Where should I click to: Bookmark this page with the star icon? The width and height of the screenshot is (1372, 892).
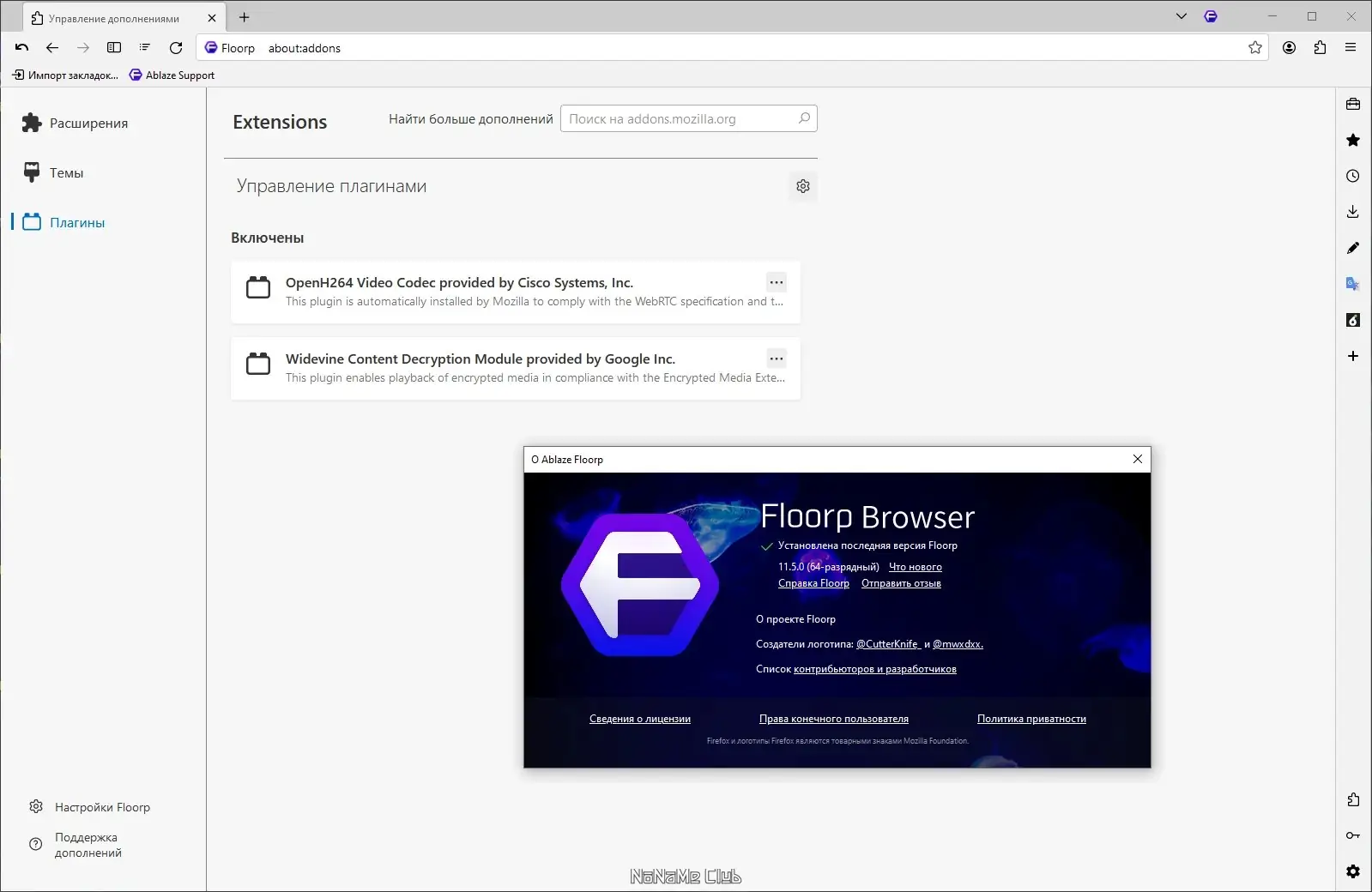tap(1255, 48)
